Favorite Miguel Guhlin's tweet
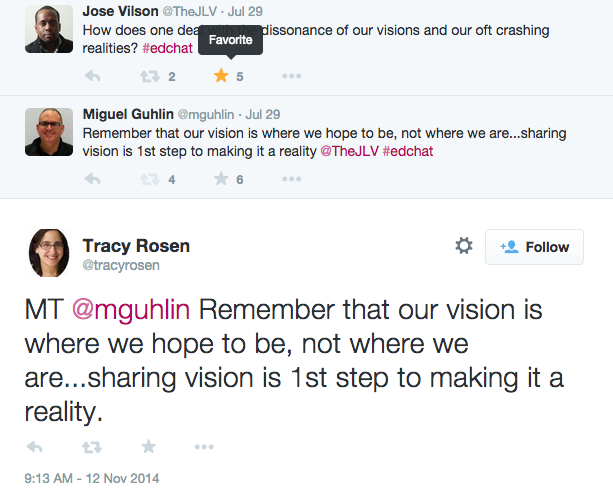 [x=221, y=179]
